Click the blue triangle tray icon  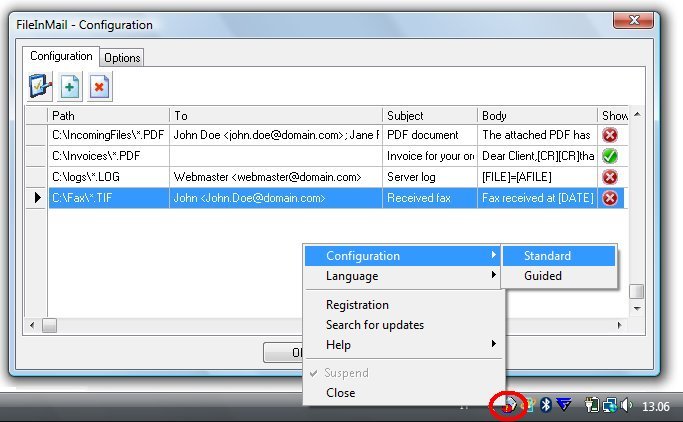(x=564, y=405)
